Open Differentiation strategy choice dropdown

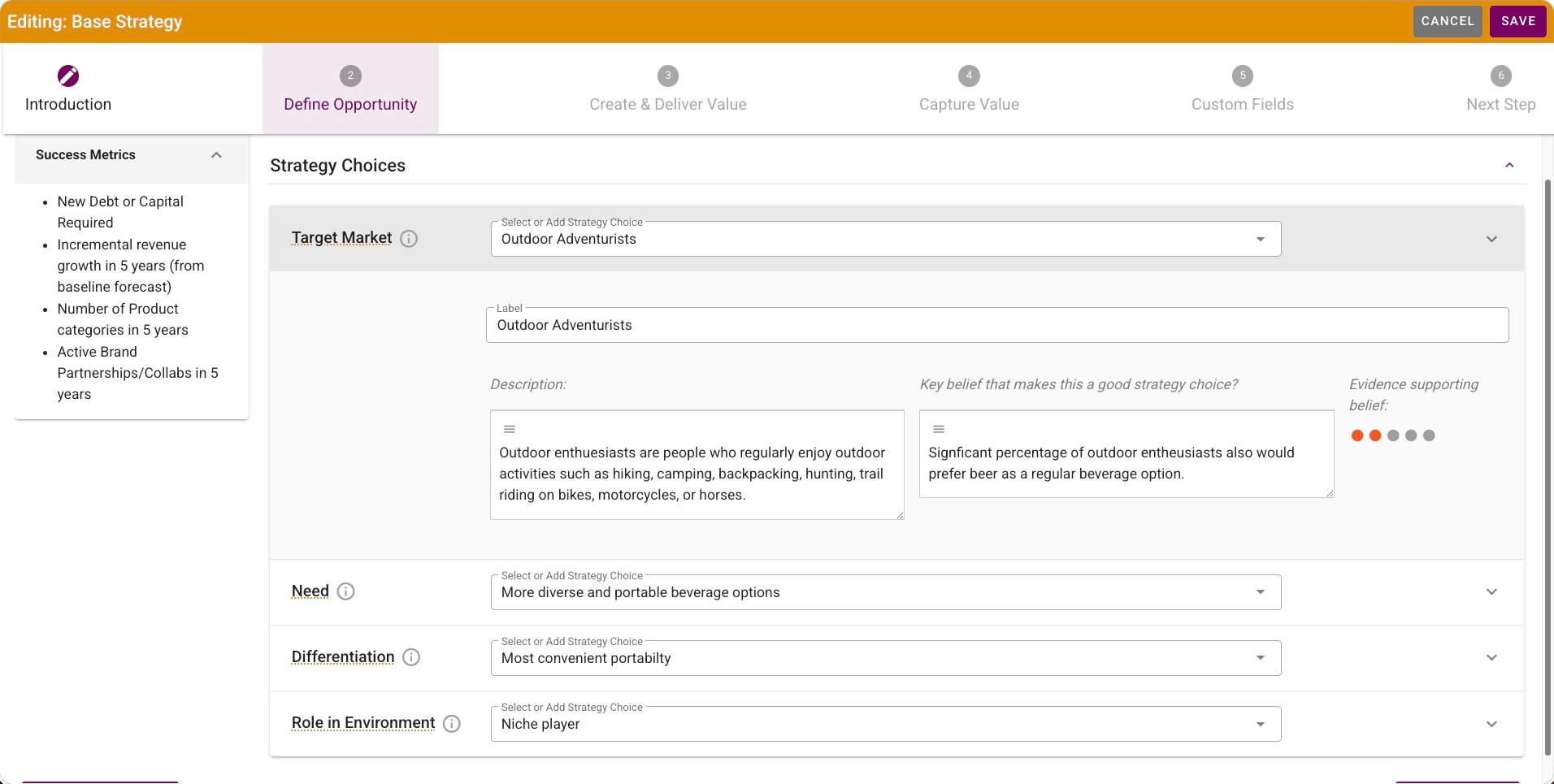886,658
